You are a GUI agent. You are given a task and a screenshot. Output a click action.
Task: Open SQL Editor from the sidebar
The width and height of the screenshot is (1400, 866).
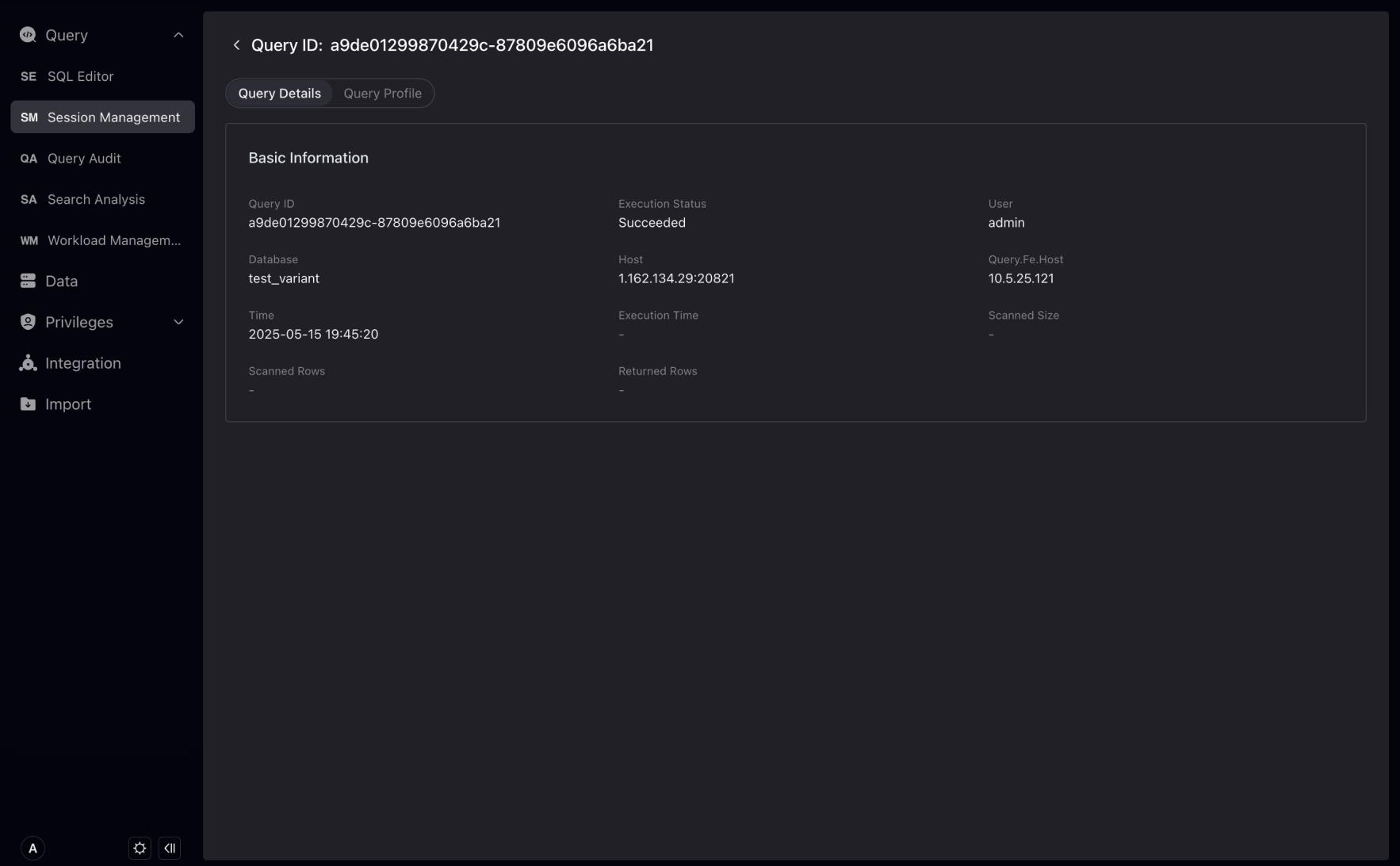pyautogui.click(x=80, y=76)
